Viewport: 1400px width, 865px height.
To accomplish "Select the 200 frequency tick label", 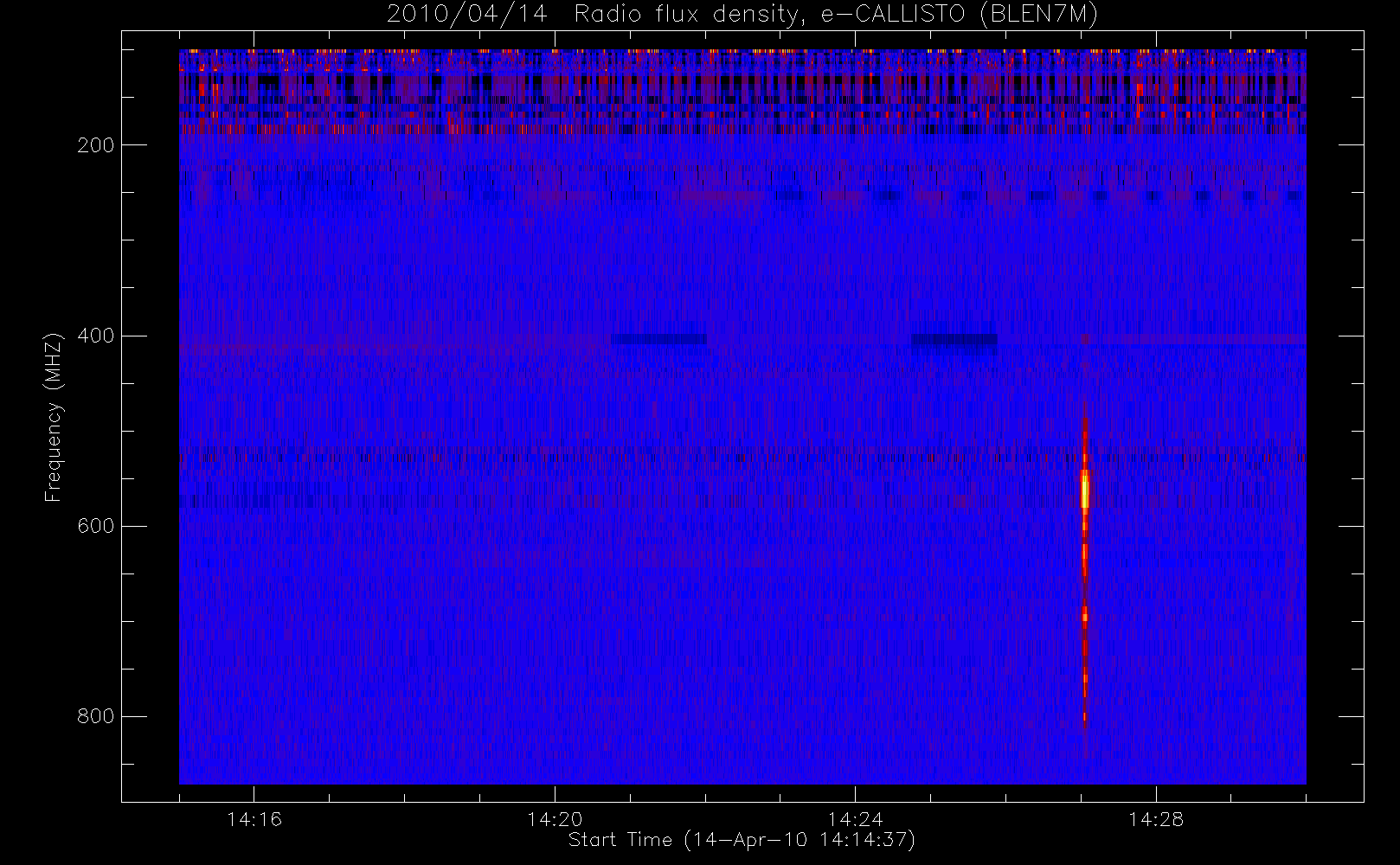I will click(95, 144).
